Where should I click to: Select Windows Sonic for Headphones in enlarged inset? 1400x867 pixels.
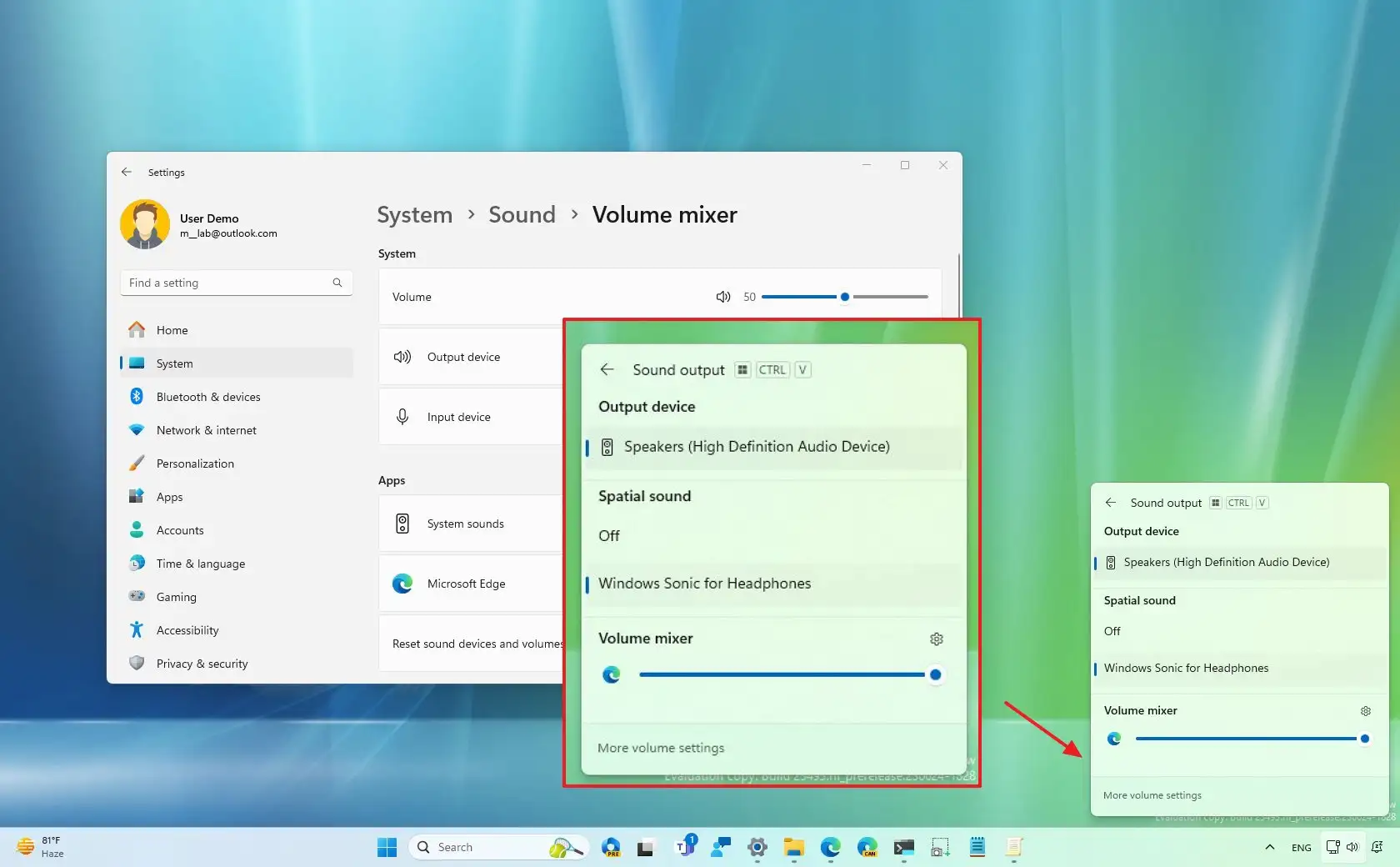tap(773, 584)
